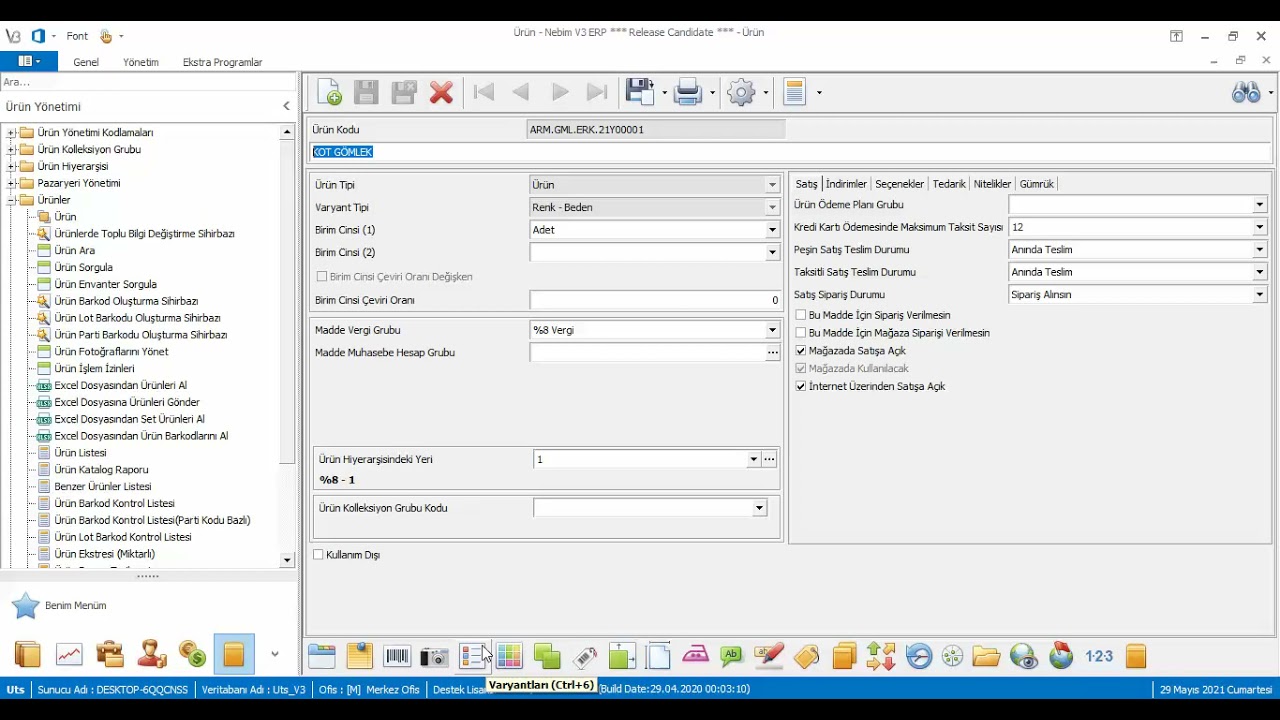Image resolution: width=1280 pixels, height=720 pixels.
Task: Click the open yellow folder icon in bottom toolbar
Action: [x=986, y=656]
